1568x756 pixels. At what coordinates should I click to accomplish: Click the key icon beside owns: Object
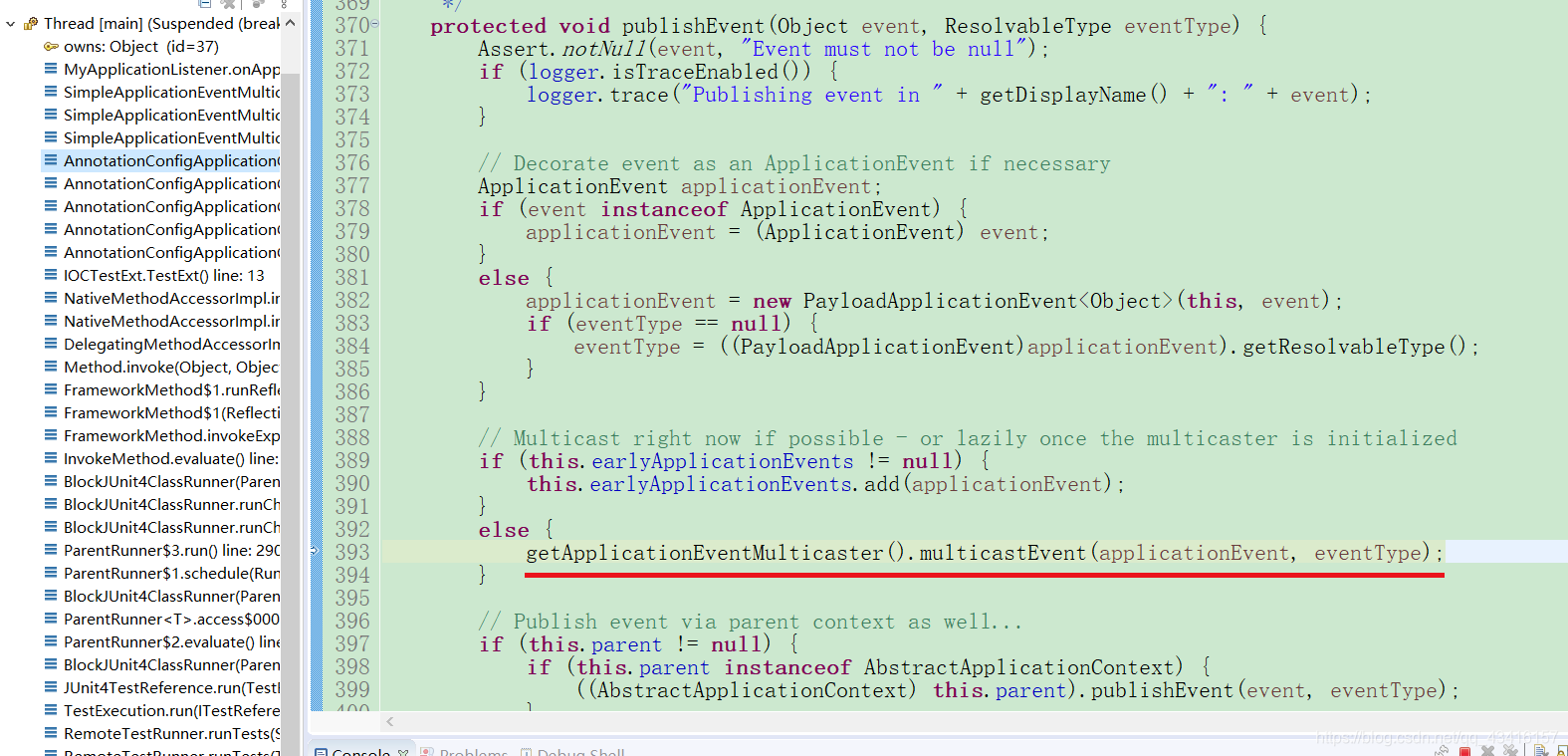pyautogui.click(x=51, y=46)
